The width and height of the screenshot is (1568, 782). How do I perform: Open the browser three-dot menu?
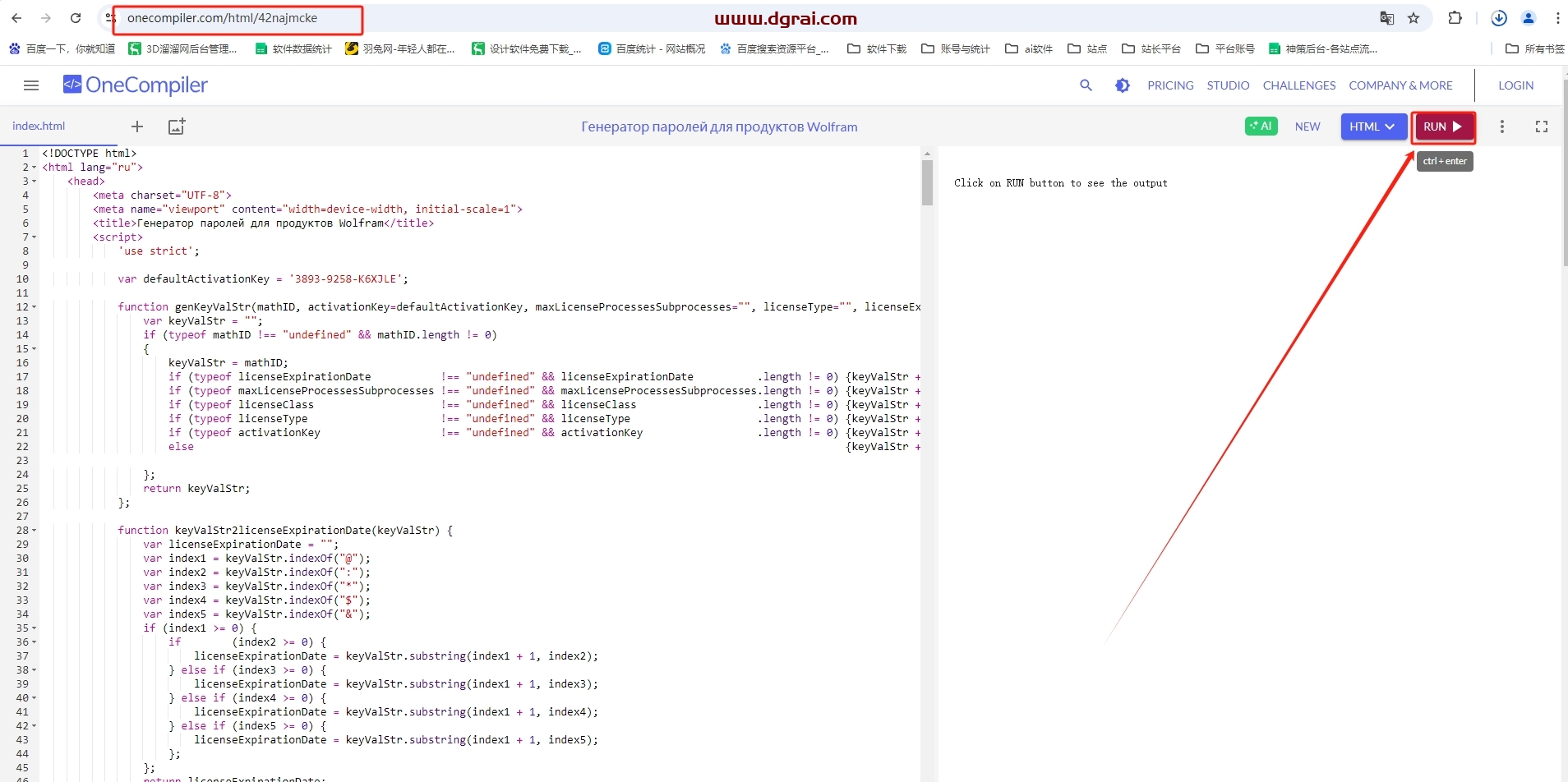point(1557,18)
